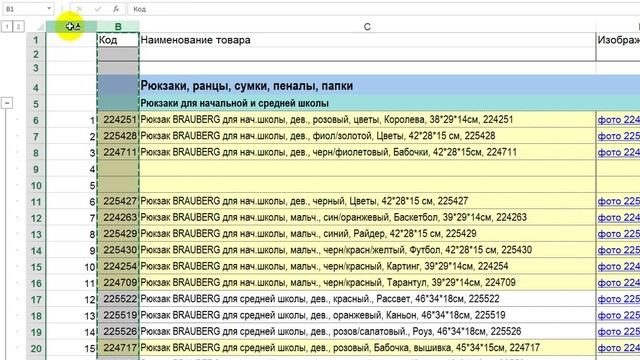
Task: Select the фиол/золотой Цветы backpack name cell
Action: 367,136
